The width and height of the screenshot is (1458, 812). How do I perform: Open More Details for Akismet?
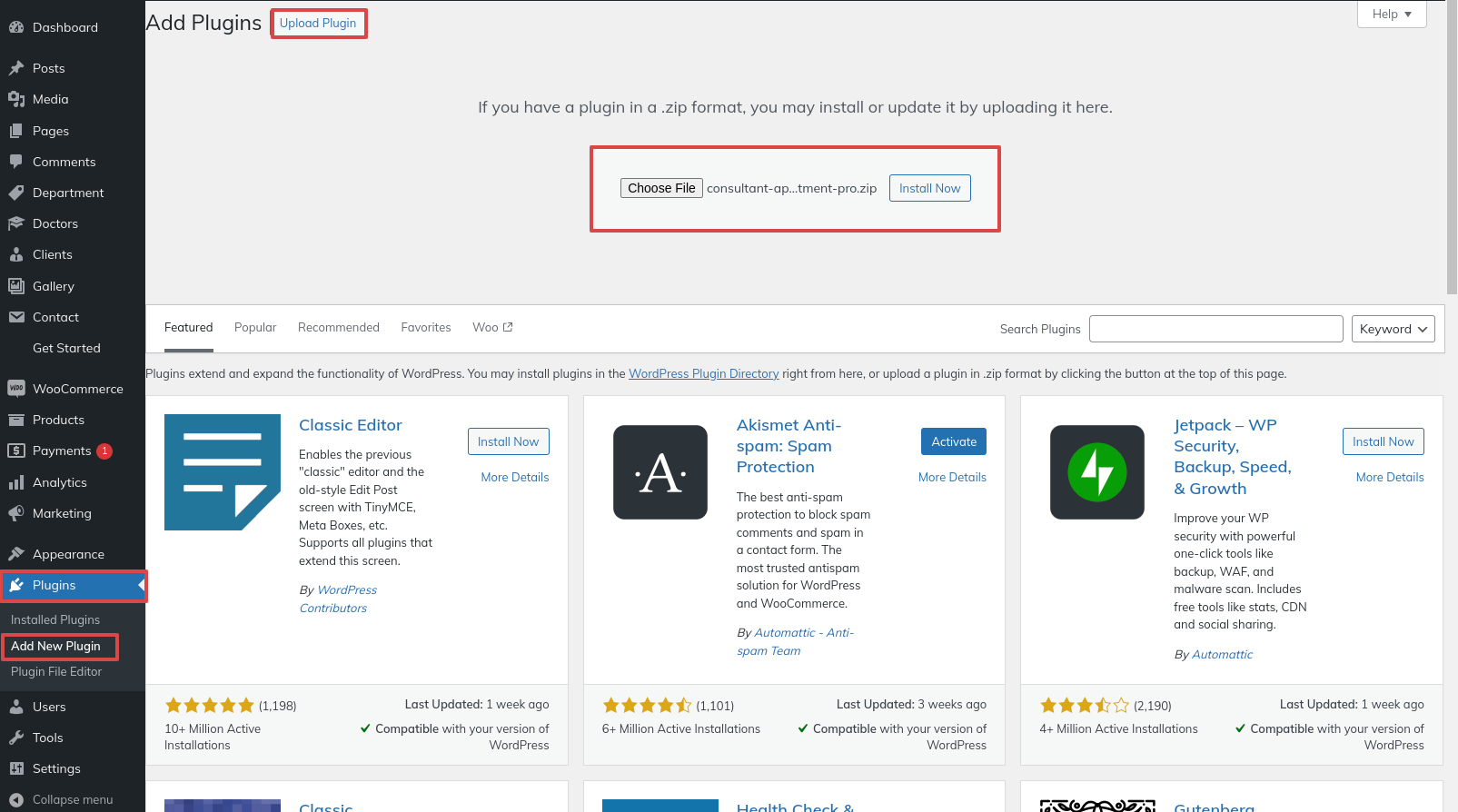pos(952,477)
